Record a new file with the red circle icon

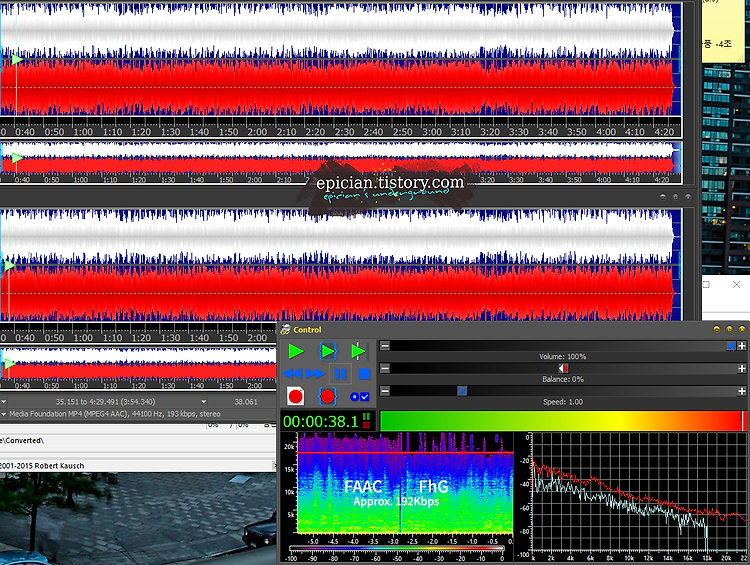pyautogui.click(x=296, y=396)
